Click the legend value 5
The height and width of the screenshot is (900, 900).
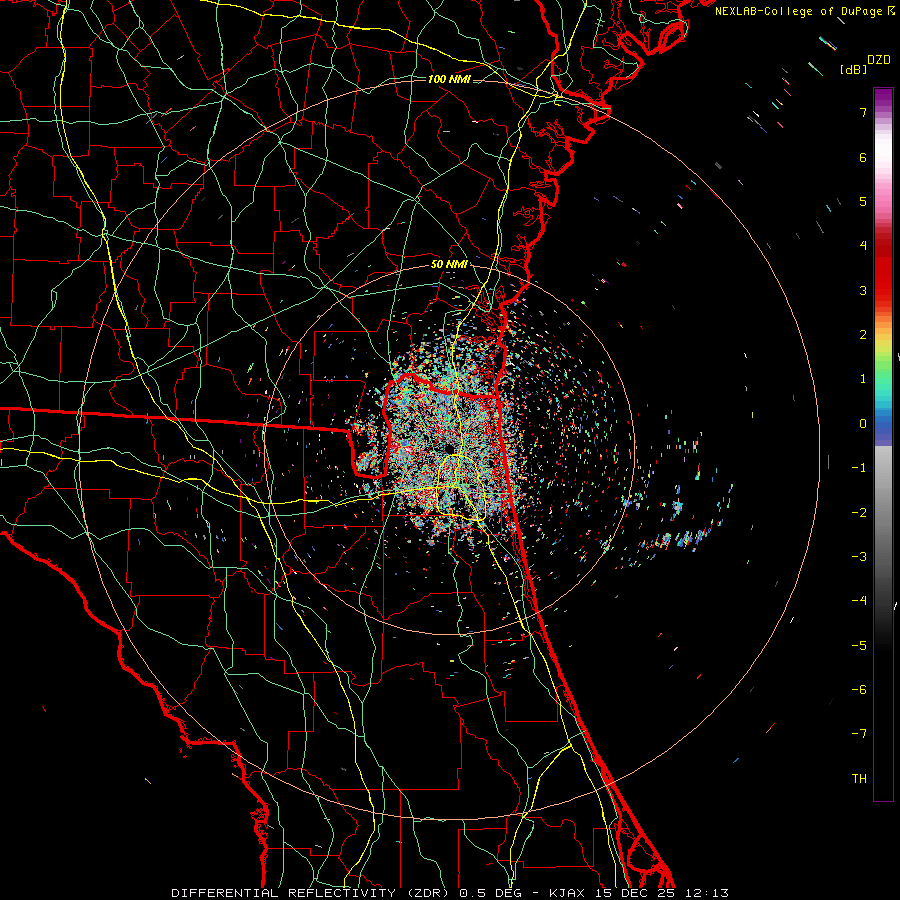[863, 201]
